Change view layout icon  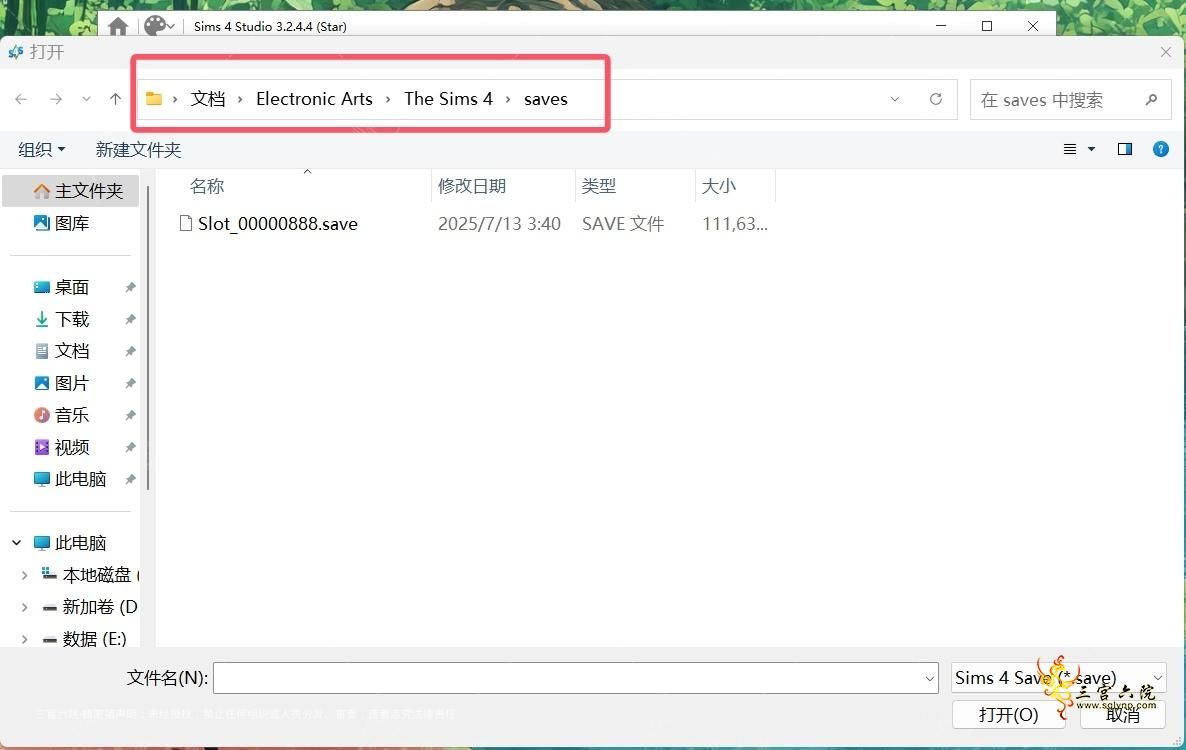pos(1070,149)
